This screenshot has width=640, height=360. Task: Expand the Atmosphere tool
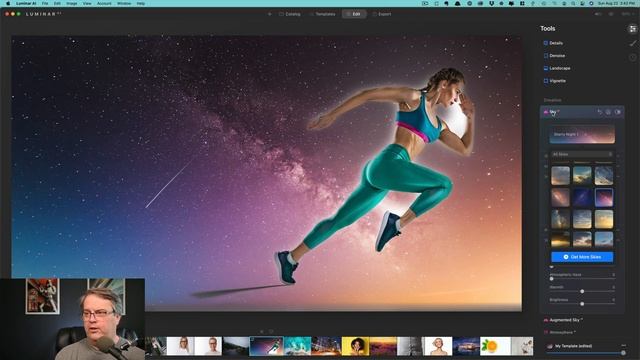(x=560, y=332)
